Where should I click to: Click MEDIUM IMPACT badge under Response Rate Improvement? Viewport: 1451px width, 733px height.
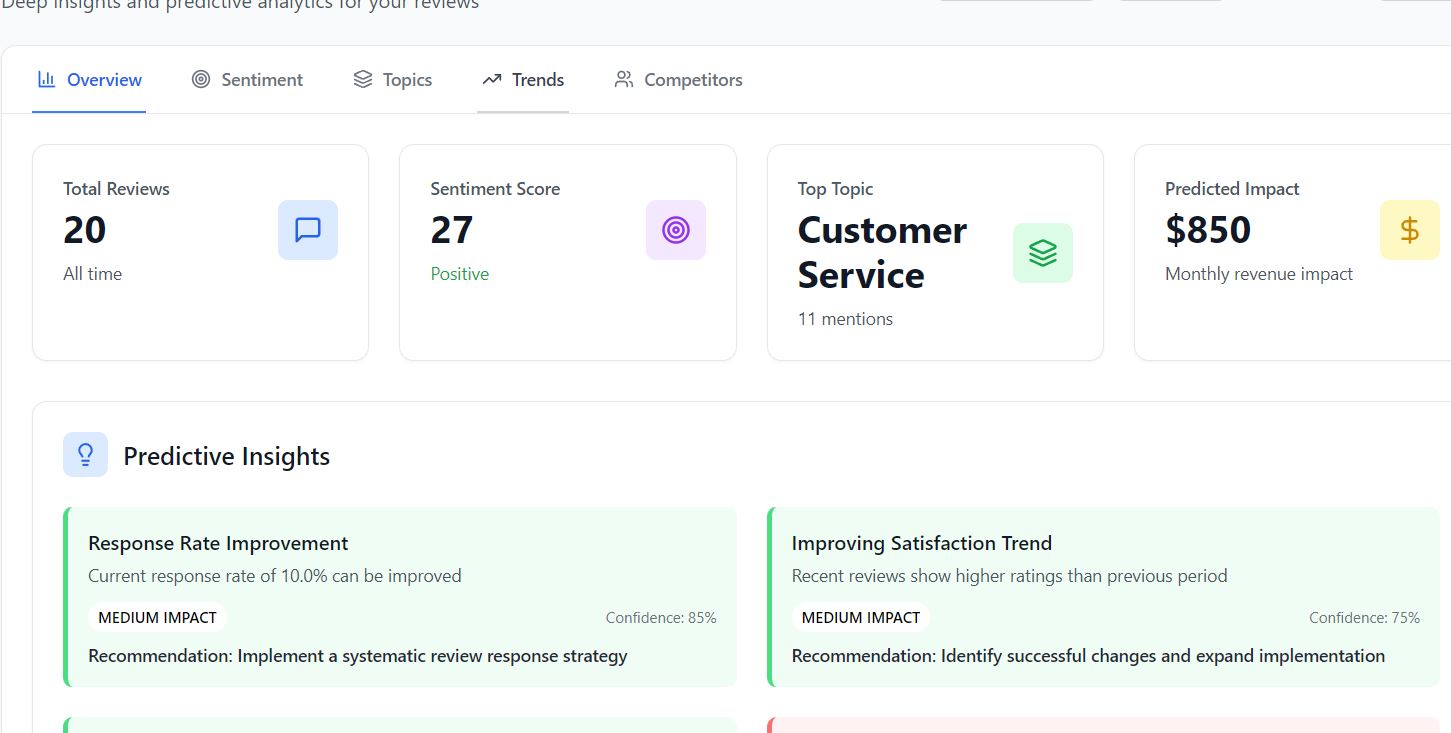pos(157,618)
